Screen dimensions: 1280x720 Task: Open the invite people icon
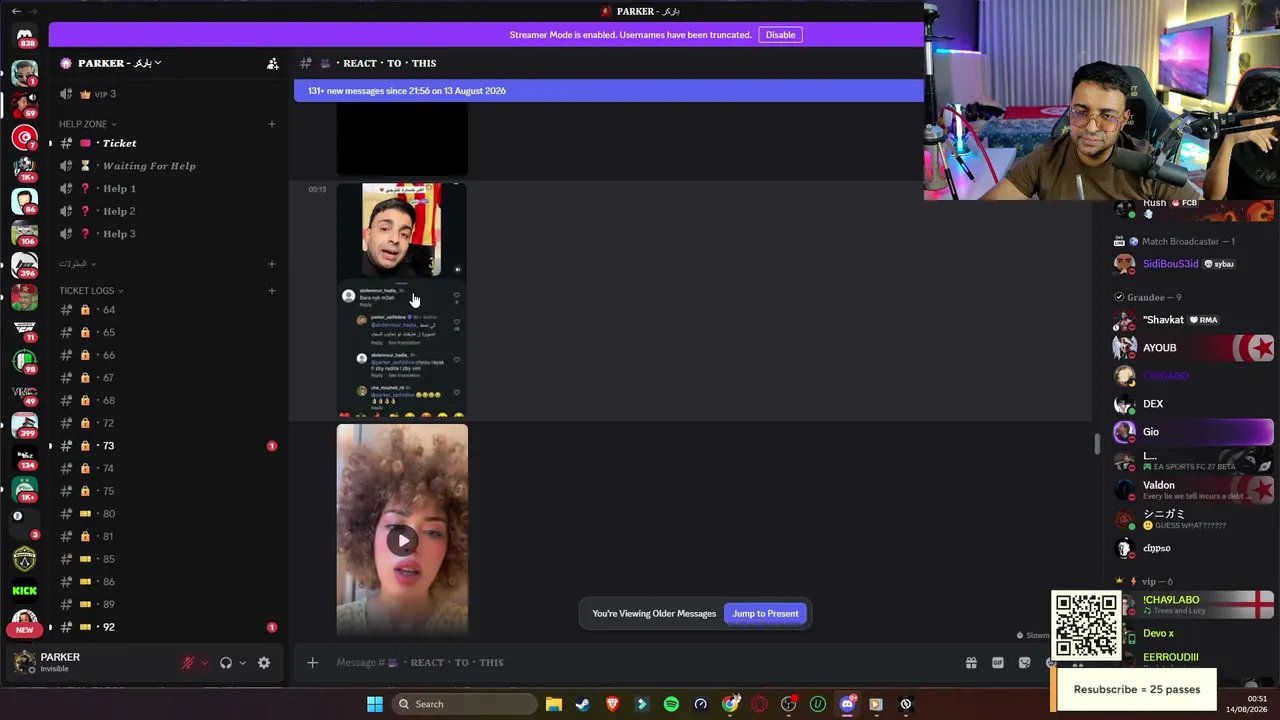pos(272,63)
